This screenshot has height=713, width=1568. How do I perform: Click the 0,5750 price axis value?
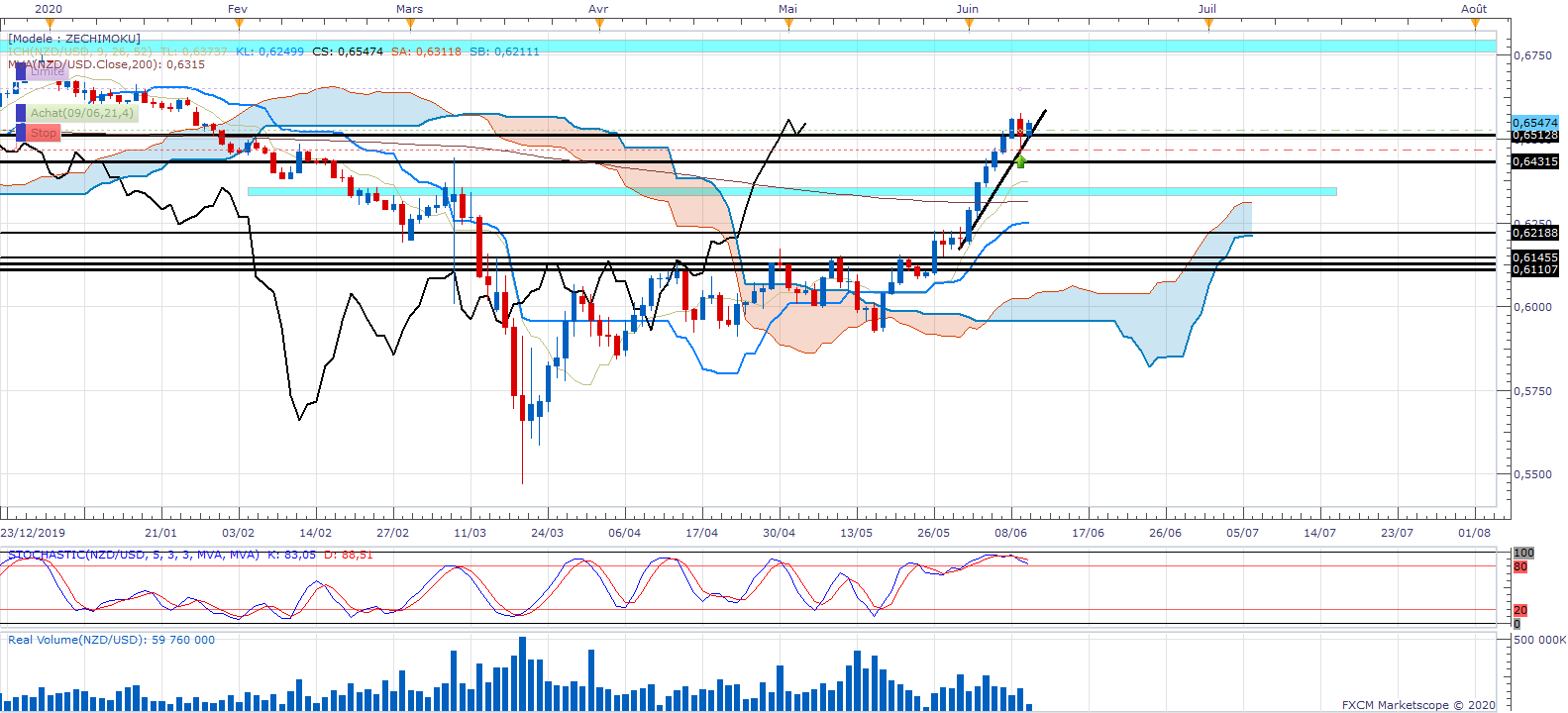click(x=1533, y=391)
